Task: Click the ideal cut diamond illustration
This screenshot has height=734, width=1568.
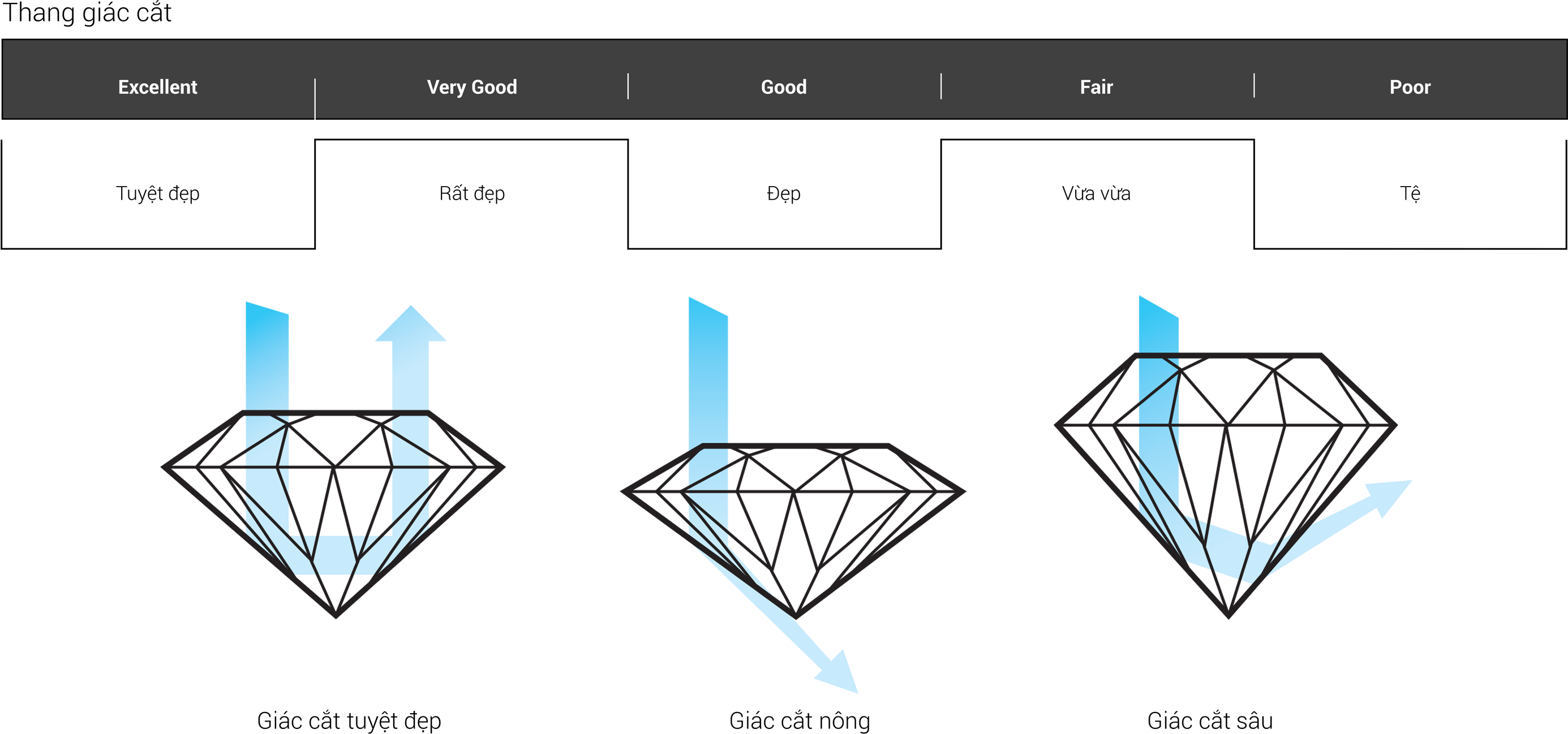Action: coord(333,514)
